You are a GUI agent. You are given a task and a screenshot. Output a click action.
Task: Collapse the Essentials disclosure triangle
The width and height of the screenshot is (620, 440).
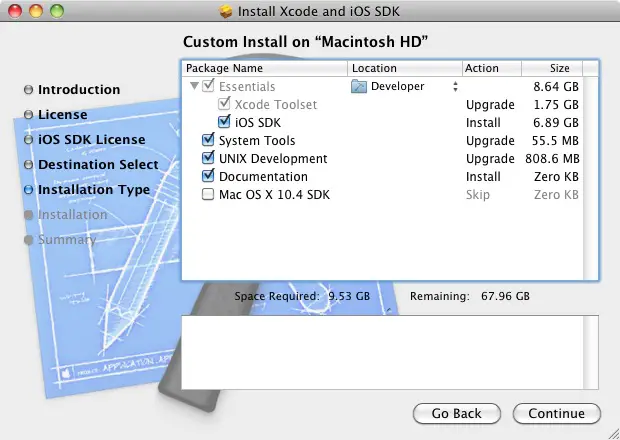click(194, 87)
